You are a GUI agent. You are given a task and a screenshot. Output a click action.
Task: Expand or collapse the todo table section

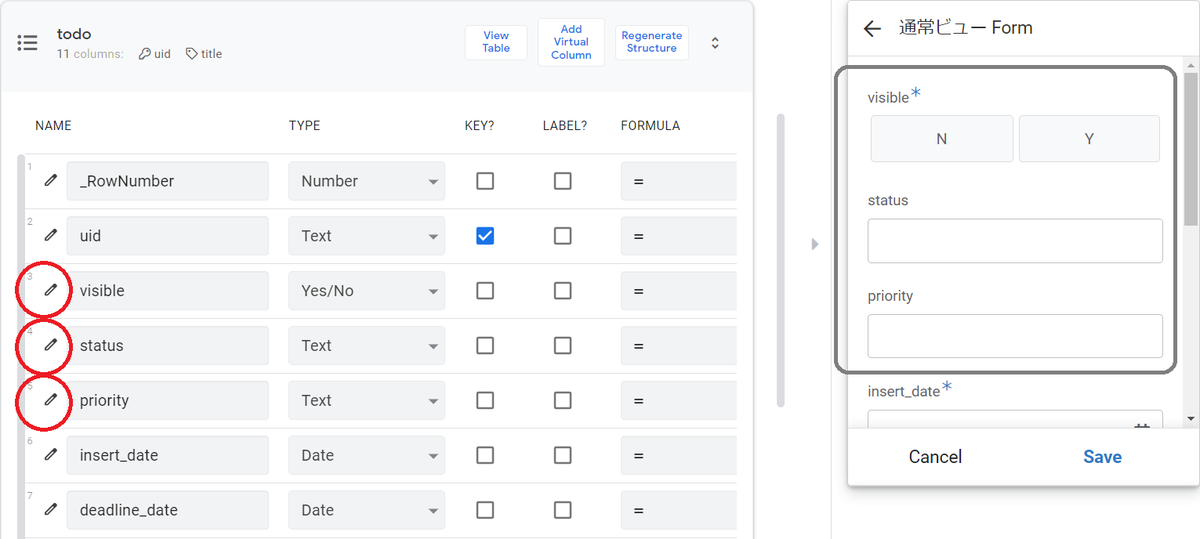[x=715, y=43]
